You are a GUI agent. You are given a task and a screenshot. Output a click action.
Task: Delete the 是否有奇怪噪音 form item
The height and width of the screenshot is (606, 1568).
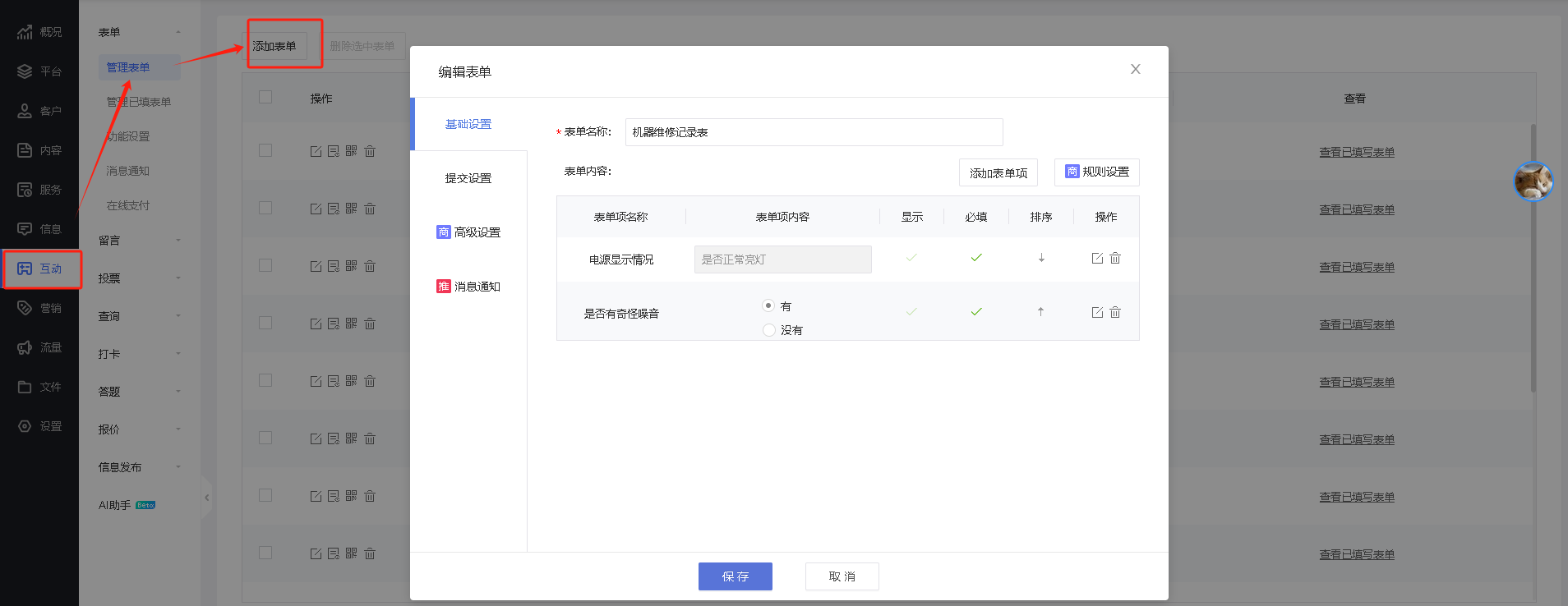(x=1115, y=312)
